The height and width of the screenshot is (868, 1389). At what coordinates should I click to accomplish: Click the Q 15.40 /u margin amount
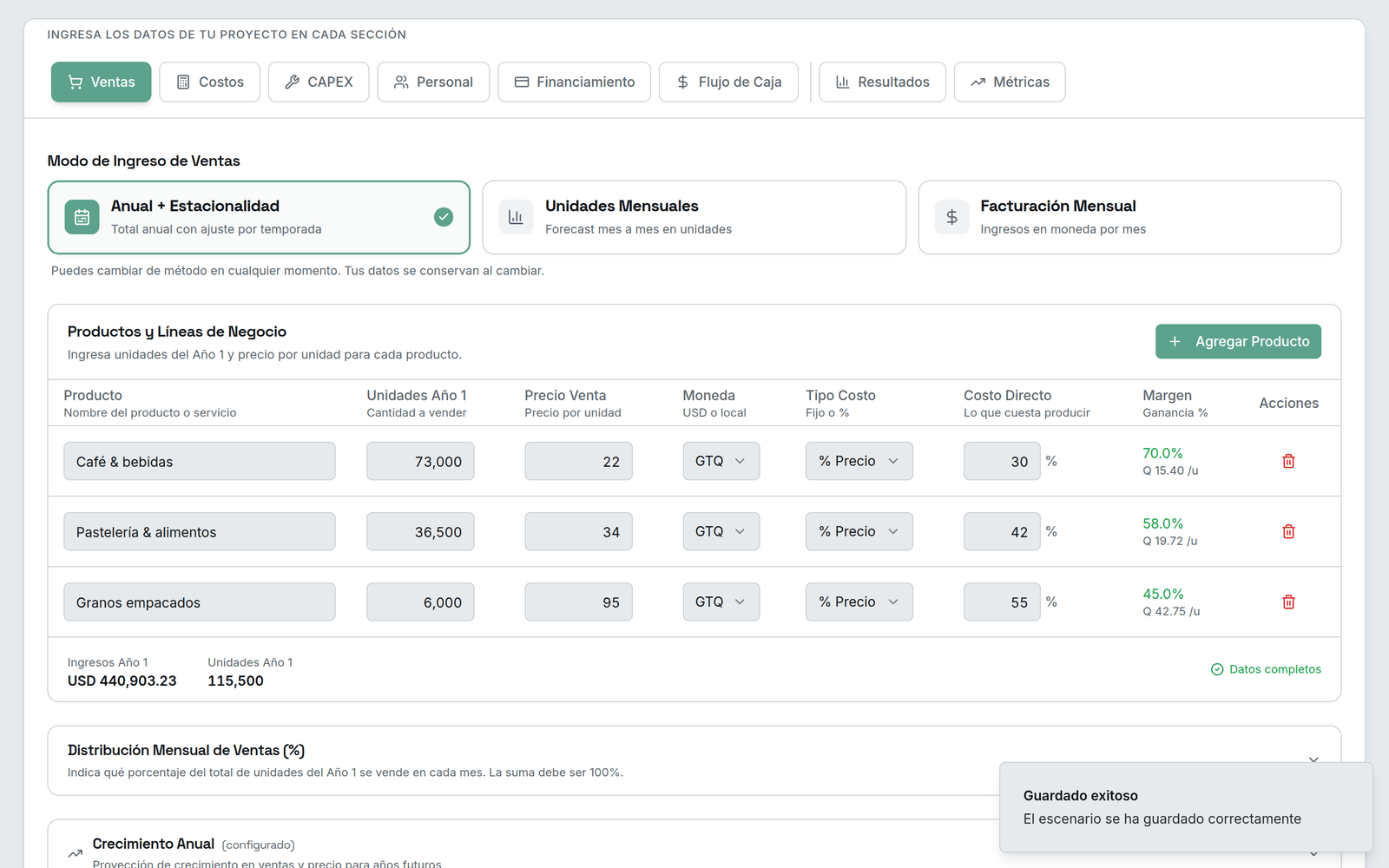(1170, 470)
